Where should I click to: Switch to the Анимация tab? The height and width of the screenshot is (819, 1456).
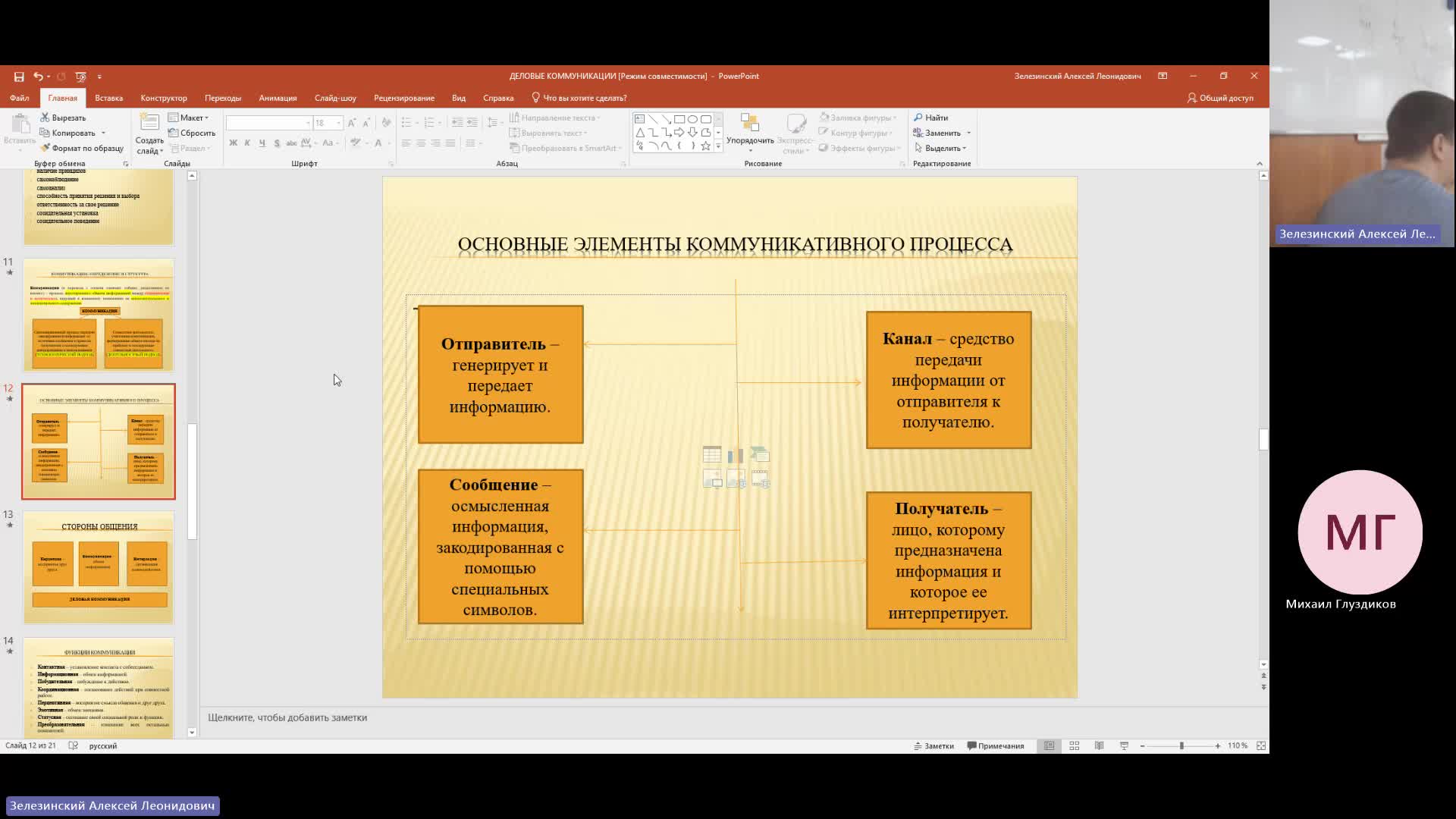[x=278, y=98]
